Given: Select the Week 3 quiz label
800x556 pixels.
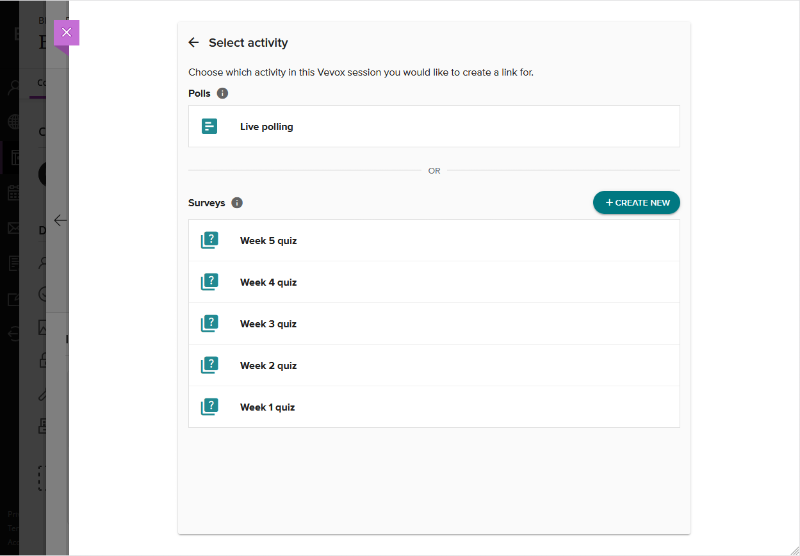Looking at the screenshot, I should tap(268, 324).
